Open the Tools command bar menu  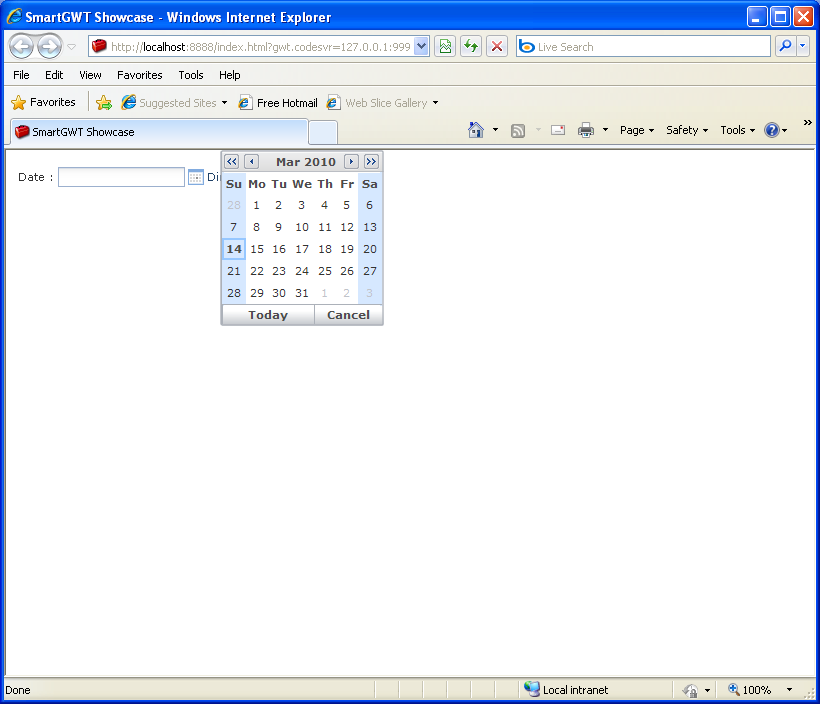(737, 130)
